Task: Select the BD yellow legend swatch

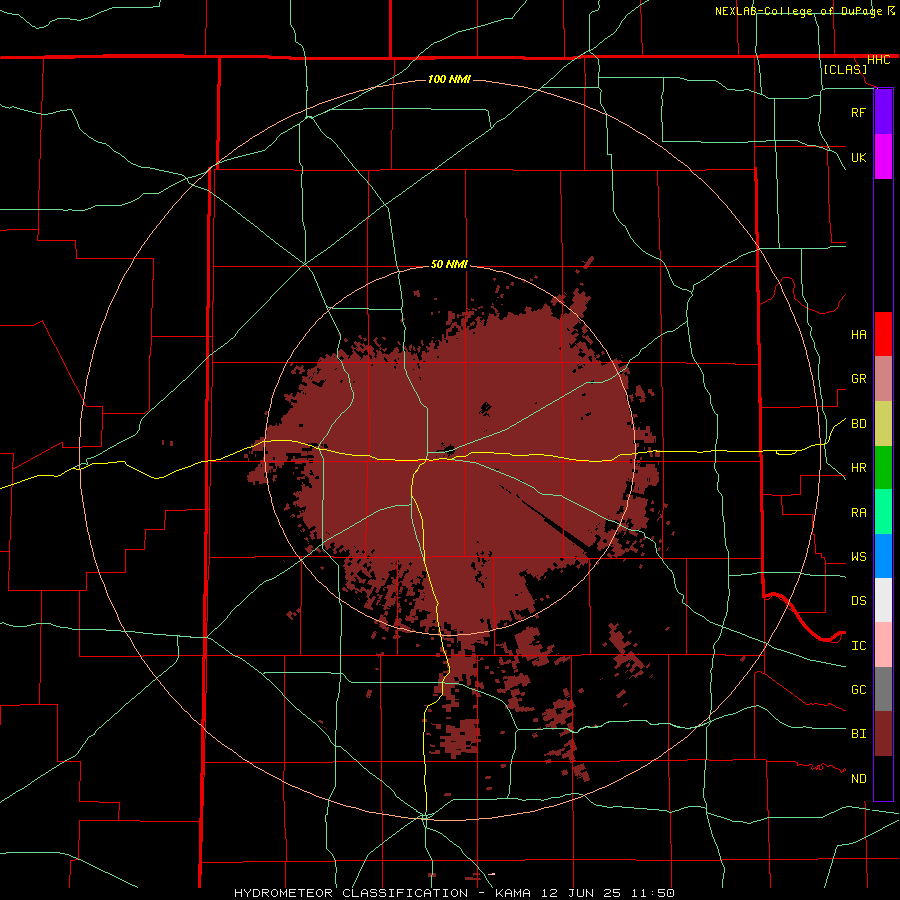Action: tap(883, 424)
